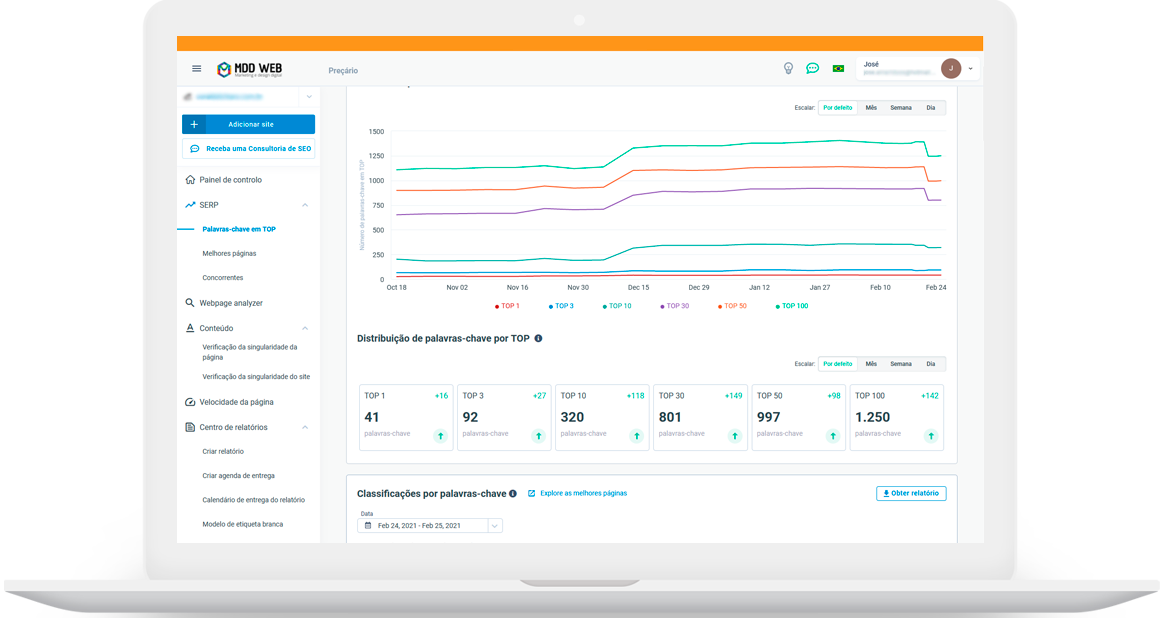The image size is (1162, 618).
Task: Click the Velocidade da página gauge icon
Action: 190,402
